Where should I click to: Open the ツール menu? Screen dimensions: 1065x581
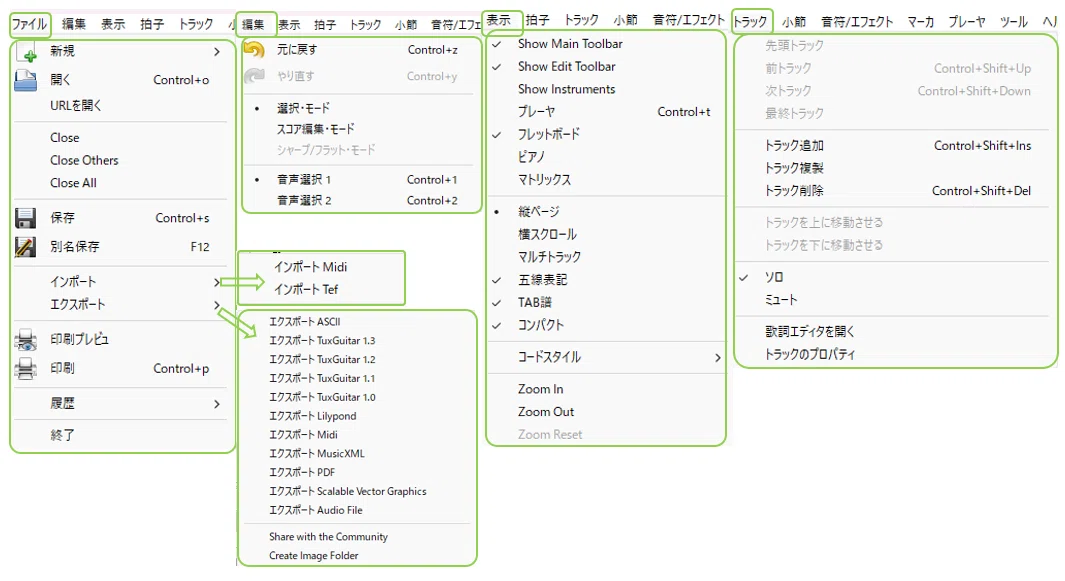[1013, 22]
